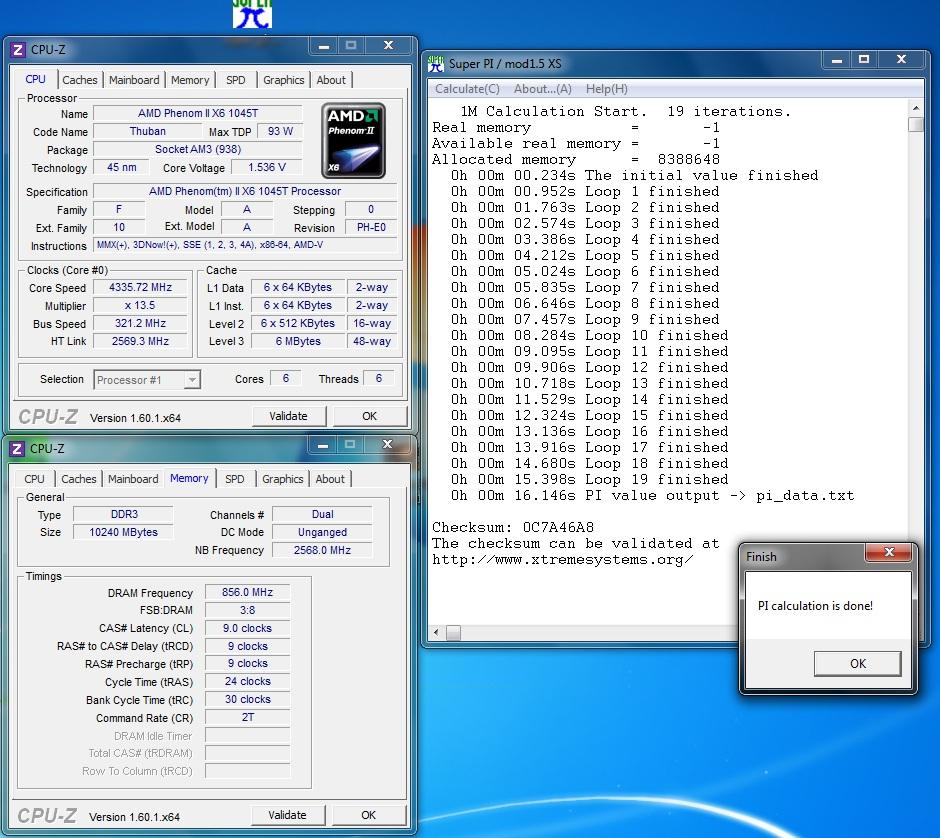Click the Code Name value Thuban
The width and height of the screenshot is (940, 838).
[147, 131]
